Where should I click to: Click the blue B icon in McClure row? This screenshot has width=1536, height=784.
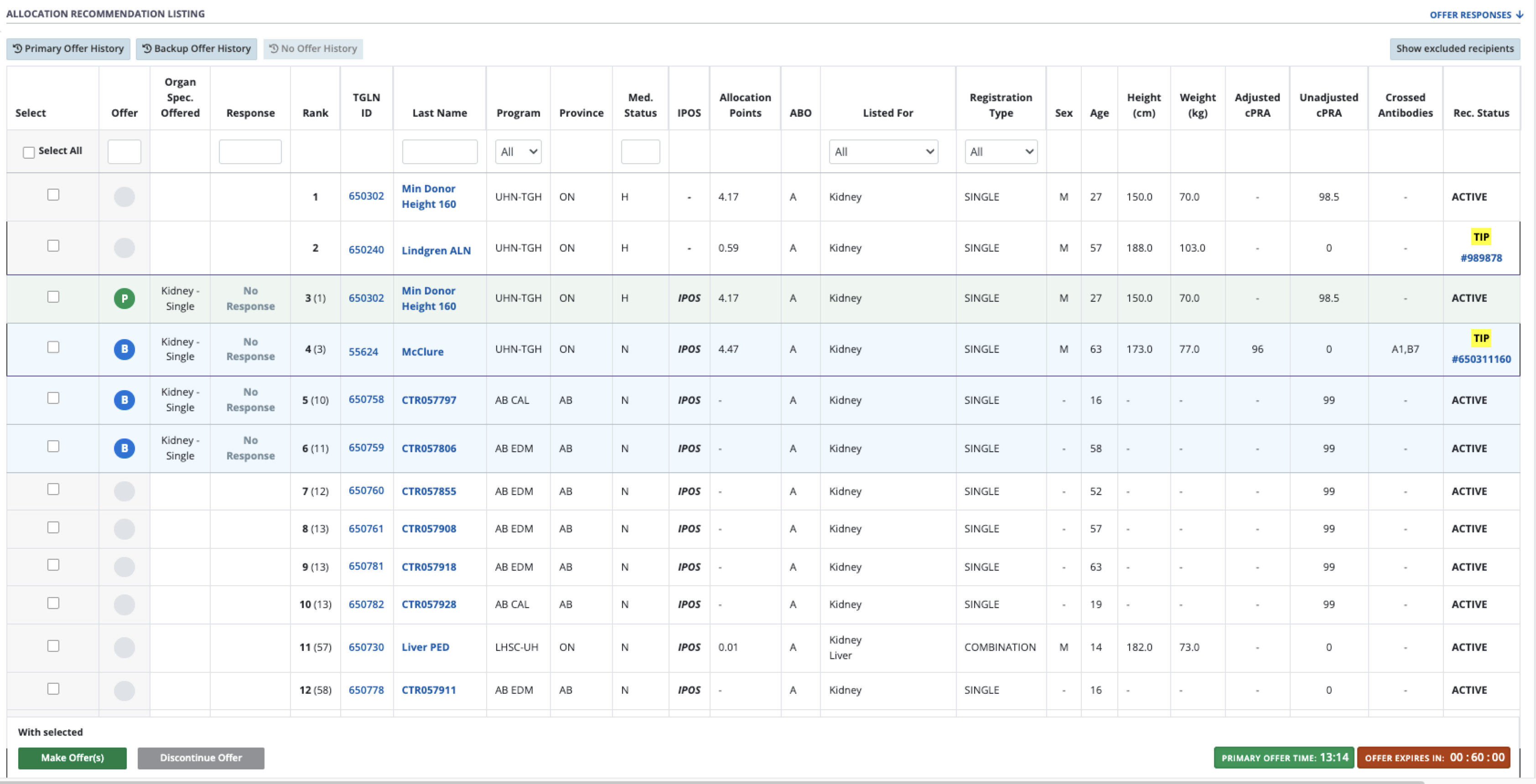pyautogui.click(x=124, y=349)
